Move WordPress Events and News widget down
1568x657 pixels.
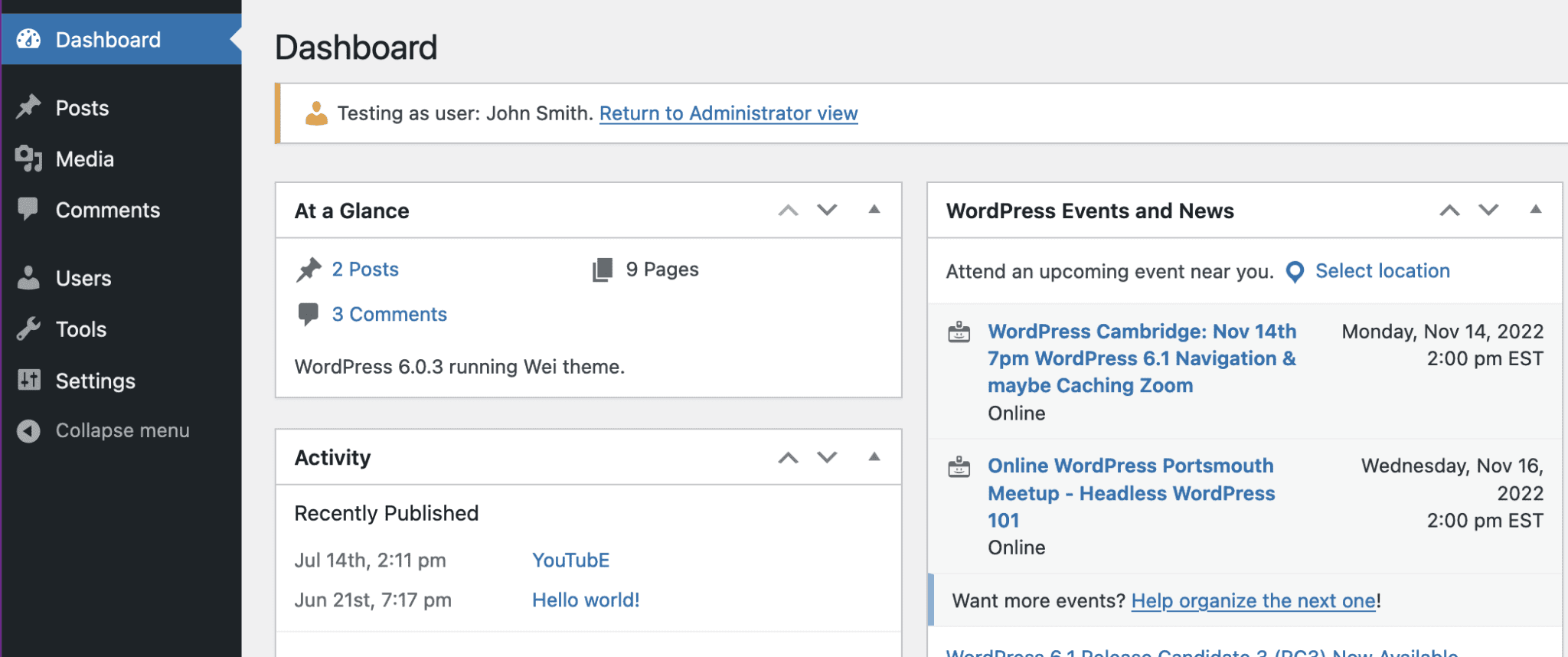[x=1488, y=211]
